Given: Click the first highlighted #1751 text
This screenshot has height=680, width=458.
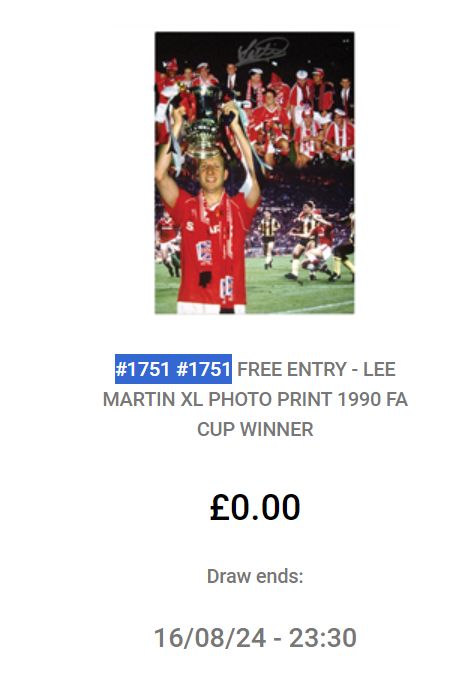Looking at the screenshot, I should [142, 369].
